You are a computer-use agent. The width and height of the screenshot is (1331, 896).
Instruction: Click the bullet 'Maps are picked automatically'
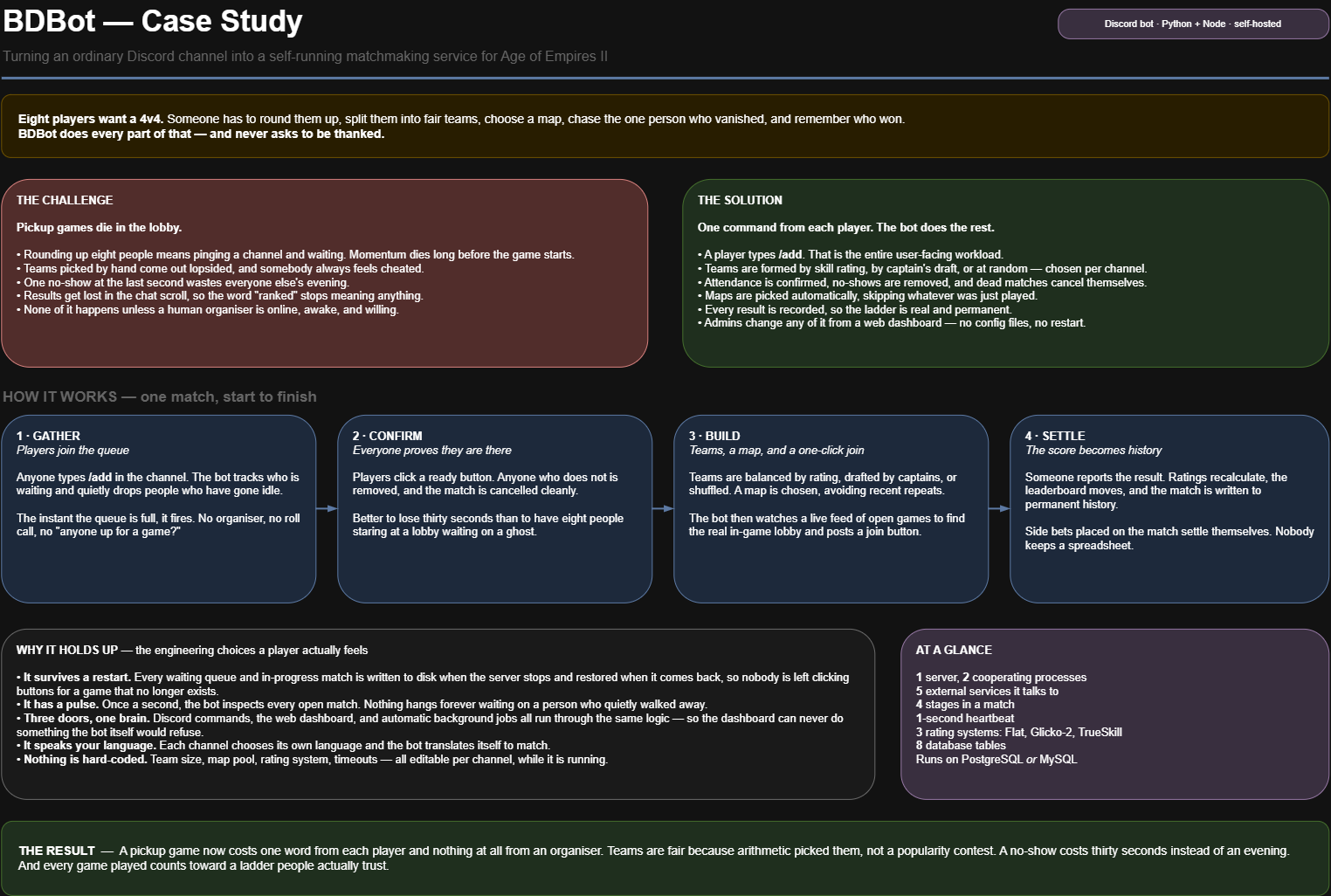pos(867,296)
